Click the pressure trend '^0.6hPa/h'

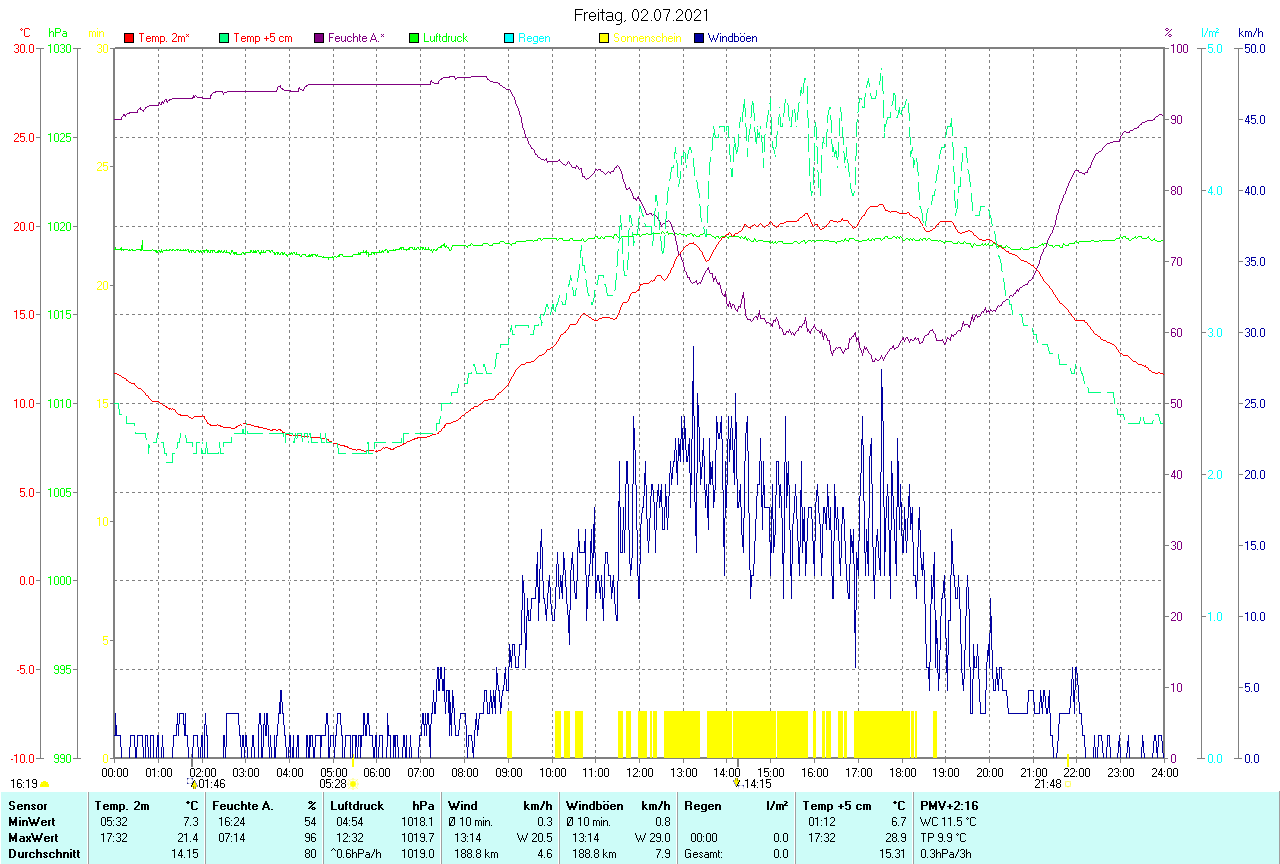(357, 854)
